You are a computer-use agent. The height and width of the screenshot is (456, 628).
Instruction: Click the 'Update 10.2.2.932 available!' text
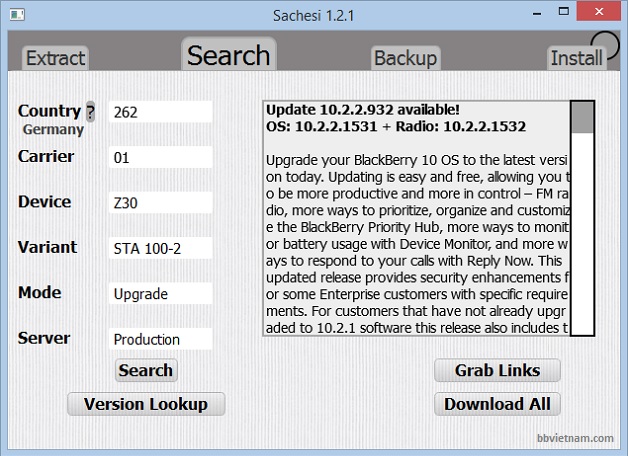tap(363, 110)
